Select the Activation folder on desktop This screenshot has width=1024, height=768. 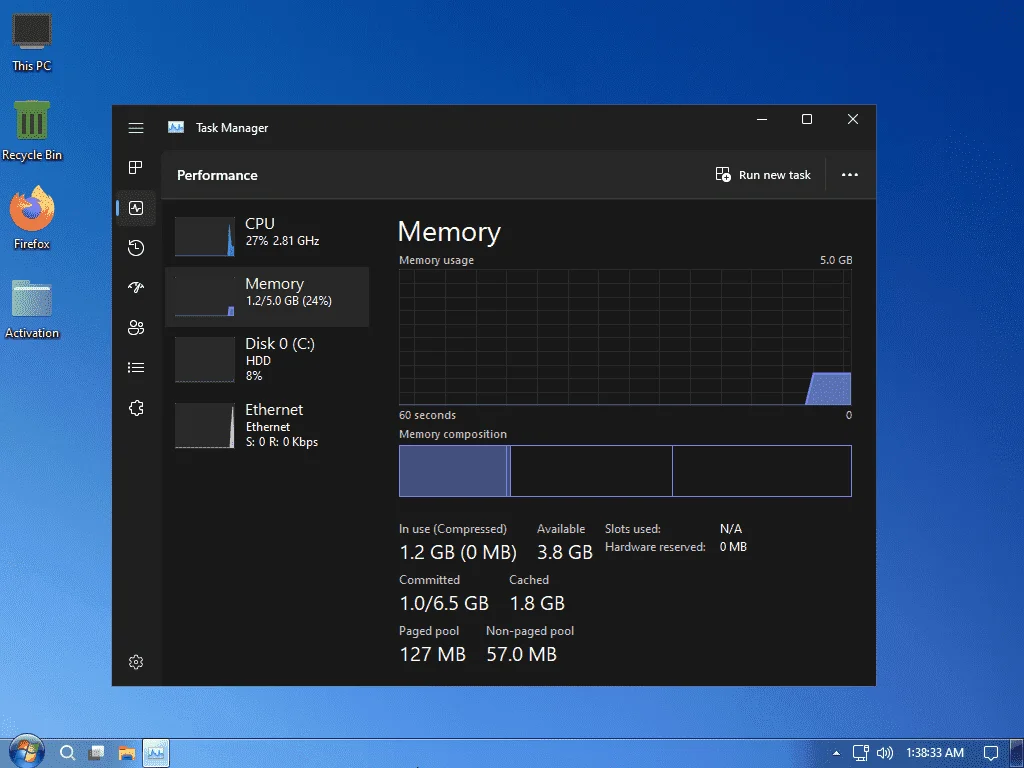[x=31, y=309]
